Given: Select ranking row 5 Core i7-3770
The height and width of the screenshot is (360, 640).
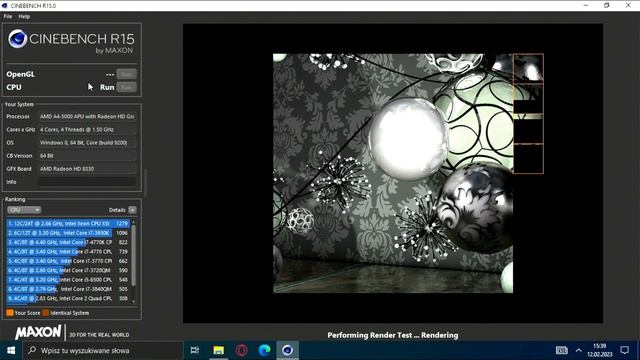Looking at the screenshot, I should (68, 261).
